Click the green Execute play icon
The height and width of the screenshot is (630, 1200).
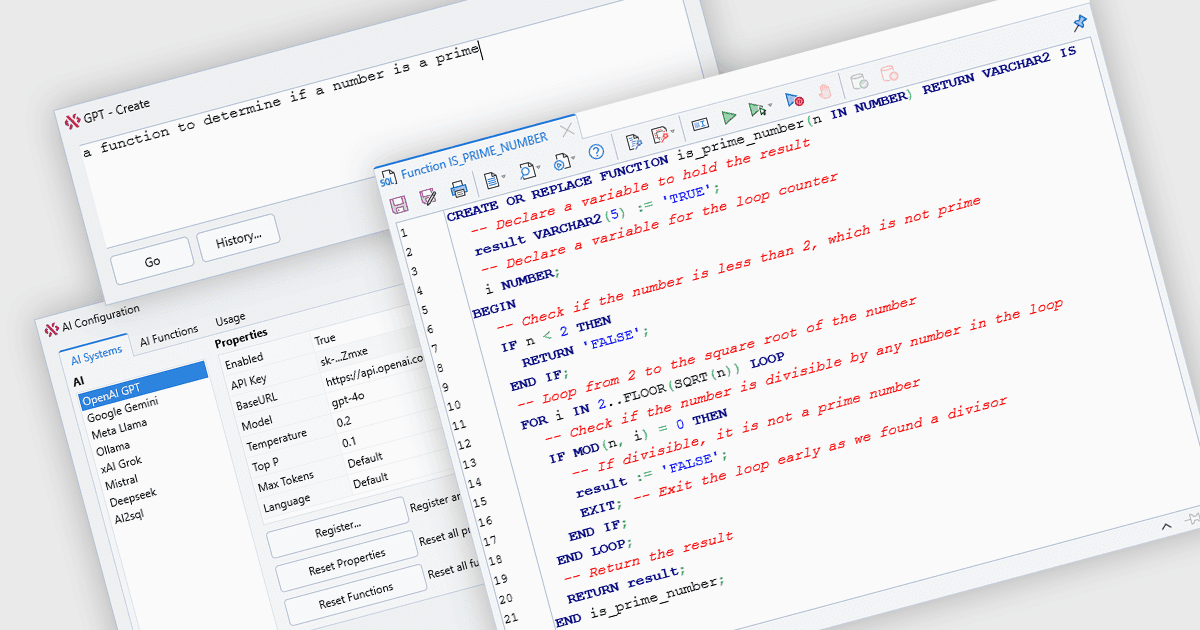pos(729,116)
